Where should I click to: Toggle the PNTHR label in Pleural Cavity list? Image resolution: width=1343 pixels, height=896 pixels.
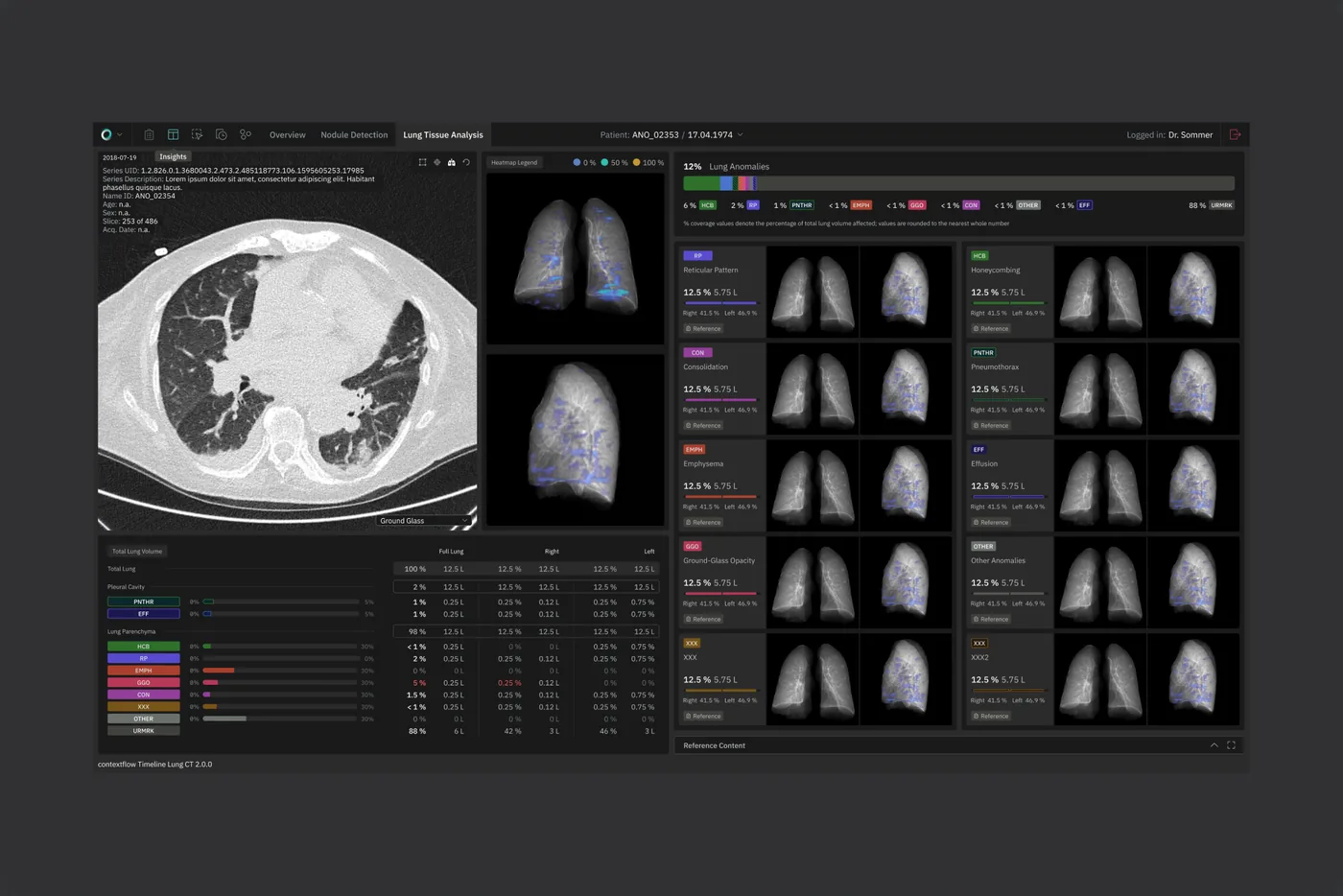(144, 602)
